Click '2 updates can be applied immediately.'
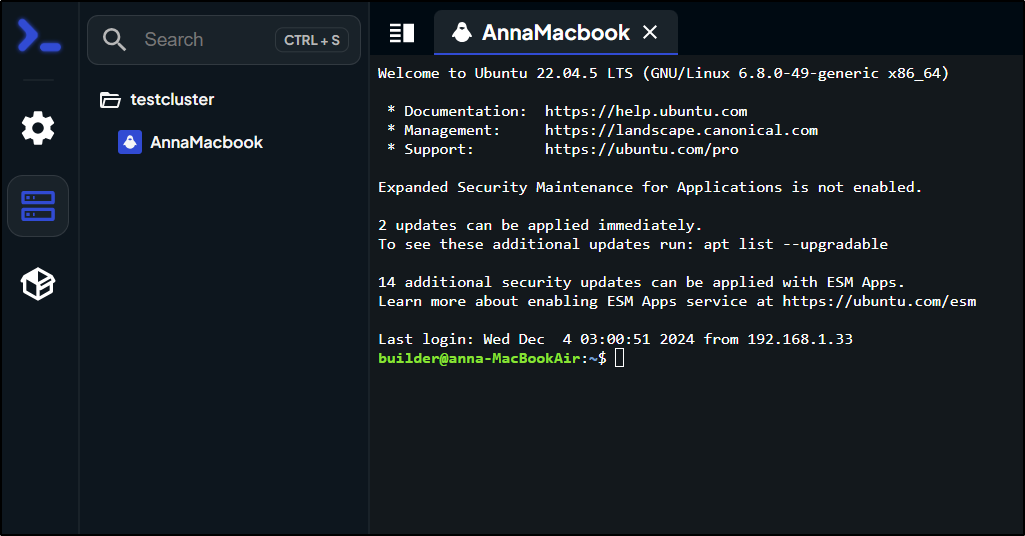1025x536 pixels. [x=540, y=226]
